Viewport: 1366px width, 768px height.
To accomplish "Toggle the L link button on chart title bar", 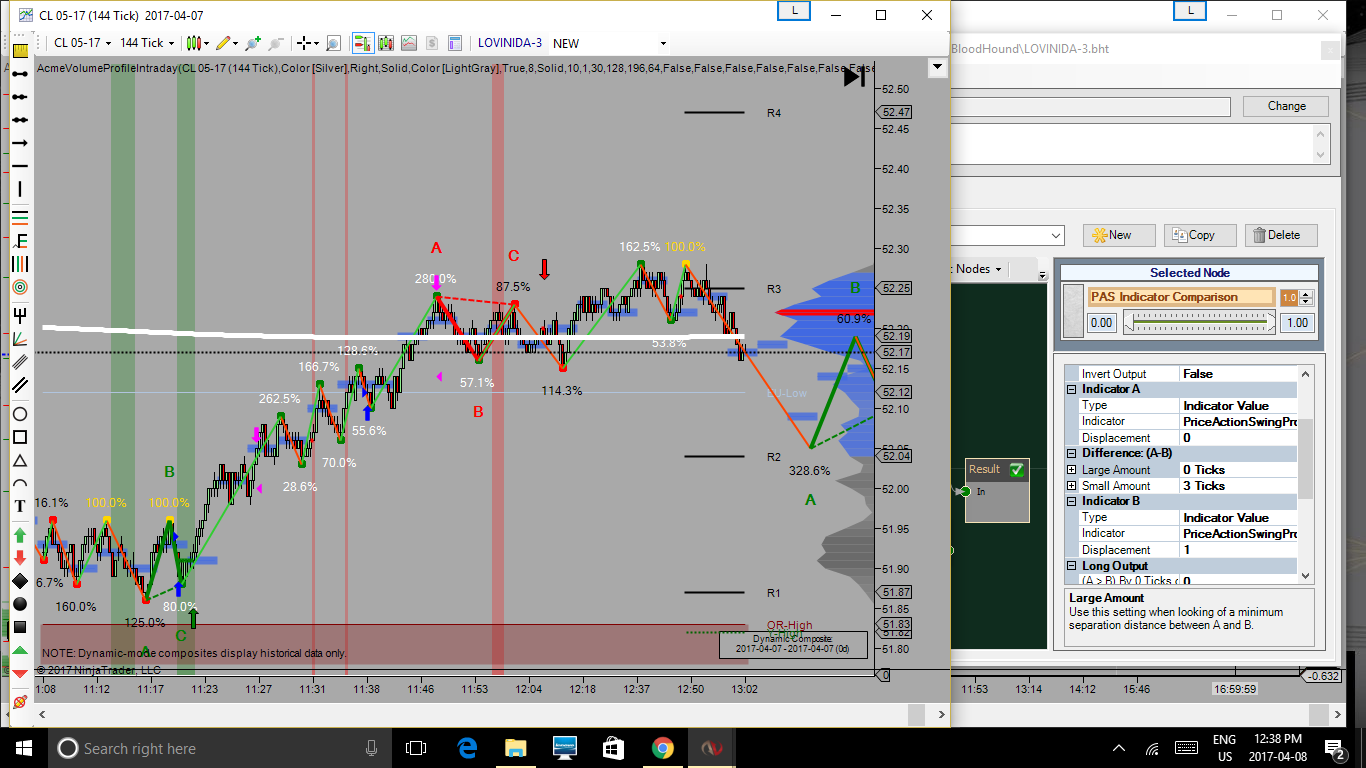I will click(794, 11).
